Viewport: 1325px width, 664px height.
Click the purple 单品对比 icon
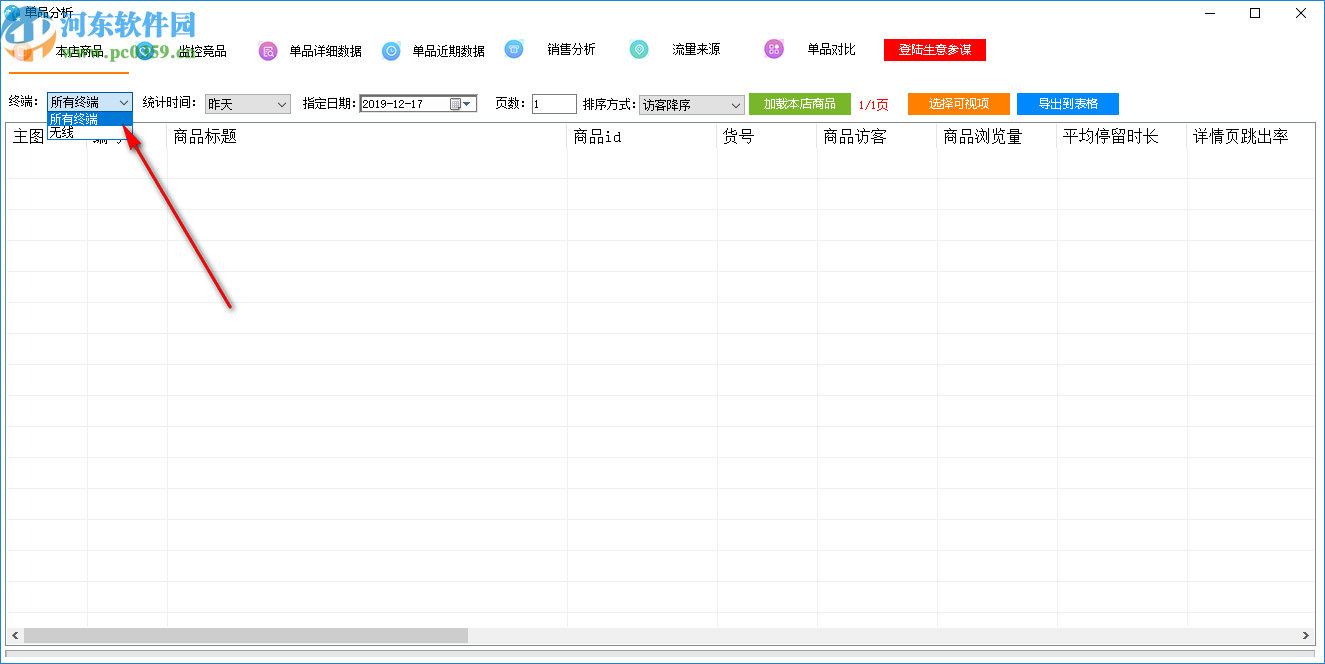774,48
